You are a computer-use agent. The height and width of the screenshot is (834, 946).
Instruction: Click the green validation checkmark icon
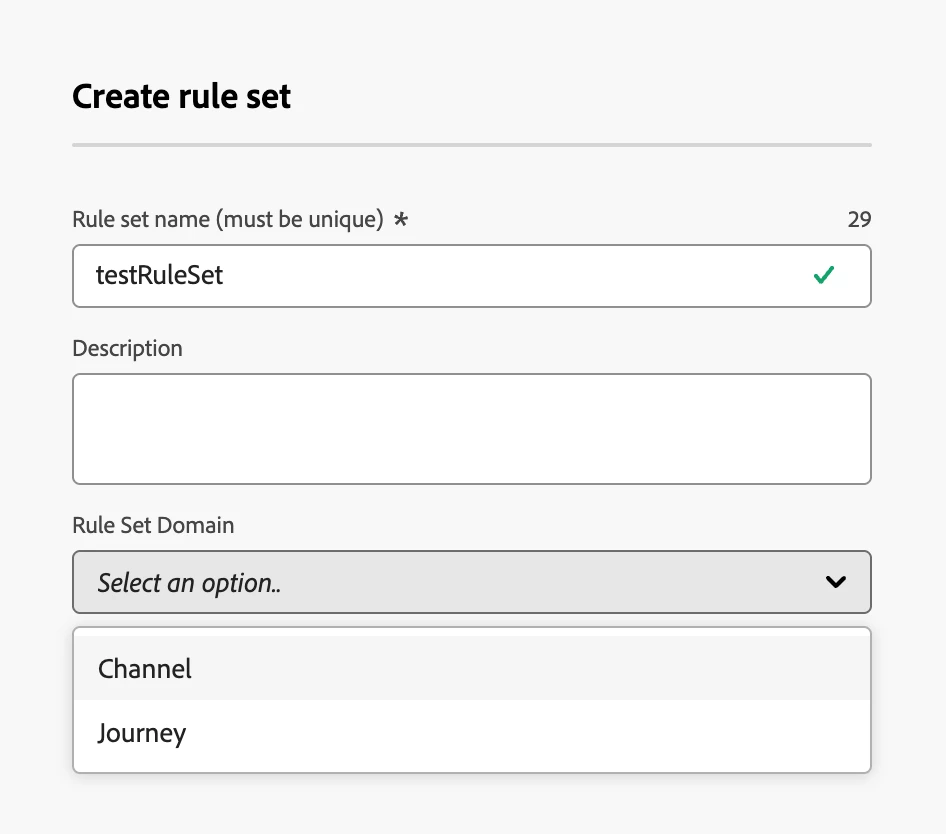pyautogui.click(x=823, y=276)
